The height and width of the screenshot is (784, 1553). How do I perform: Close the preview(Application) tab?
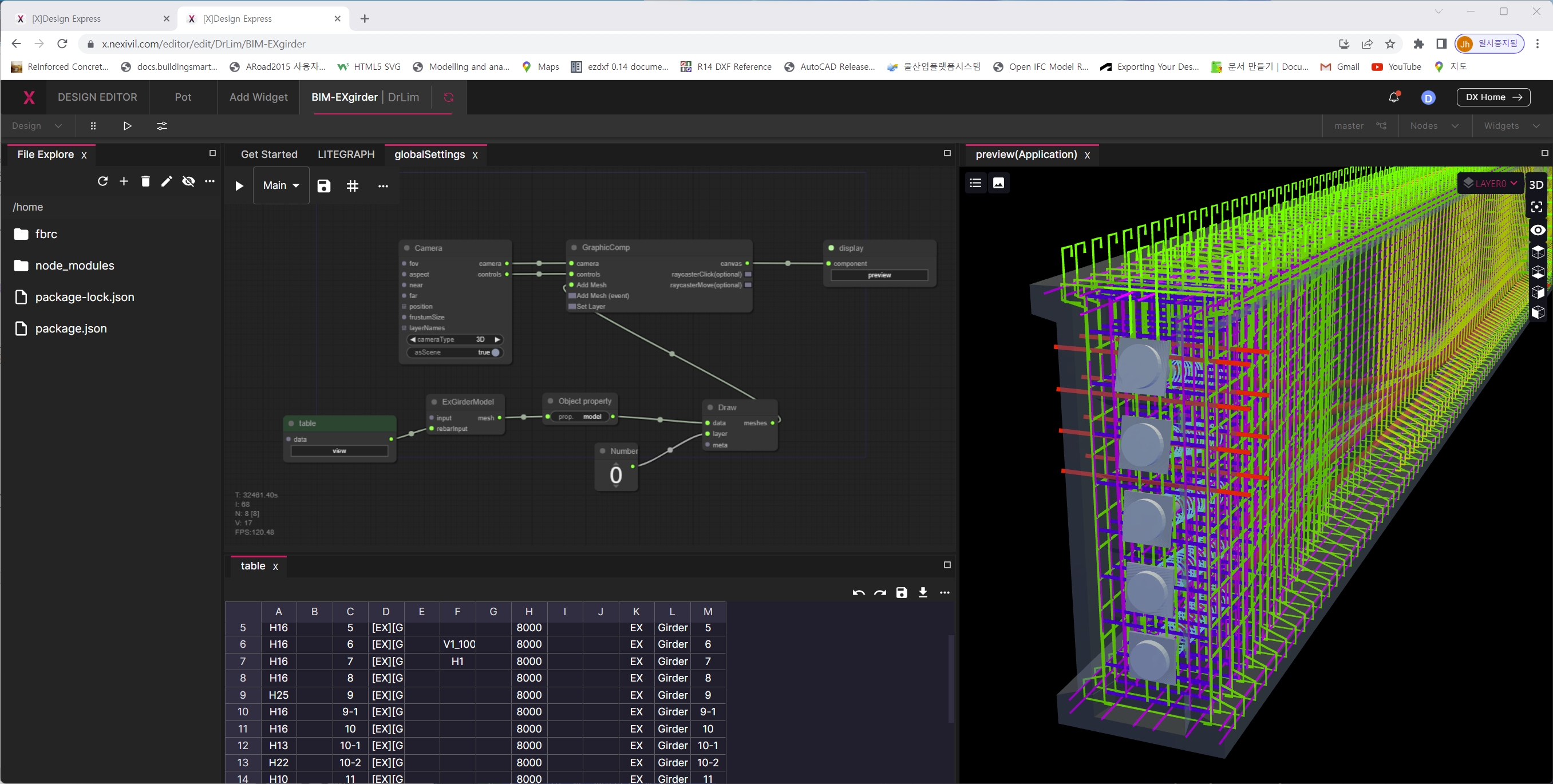1087,156
